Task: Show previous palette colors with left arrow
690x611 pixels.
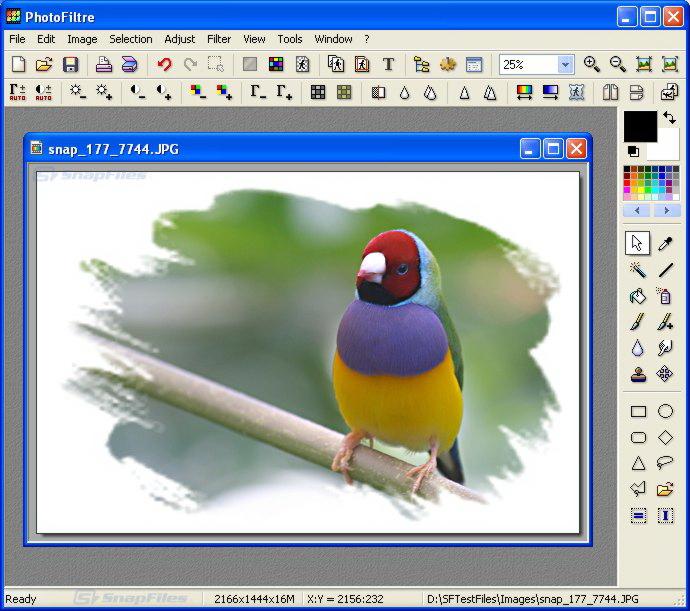Action: [x=637, y=210]
